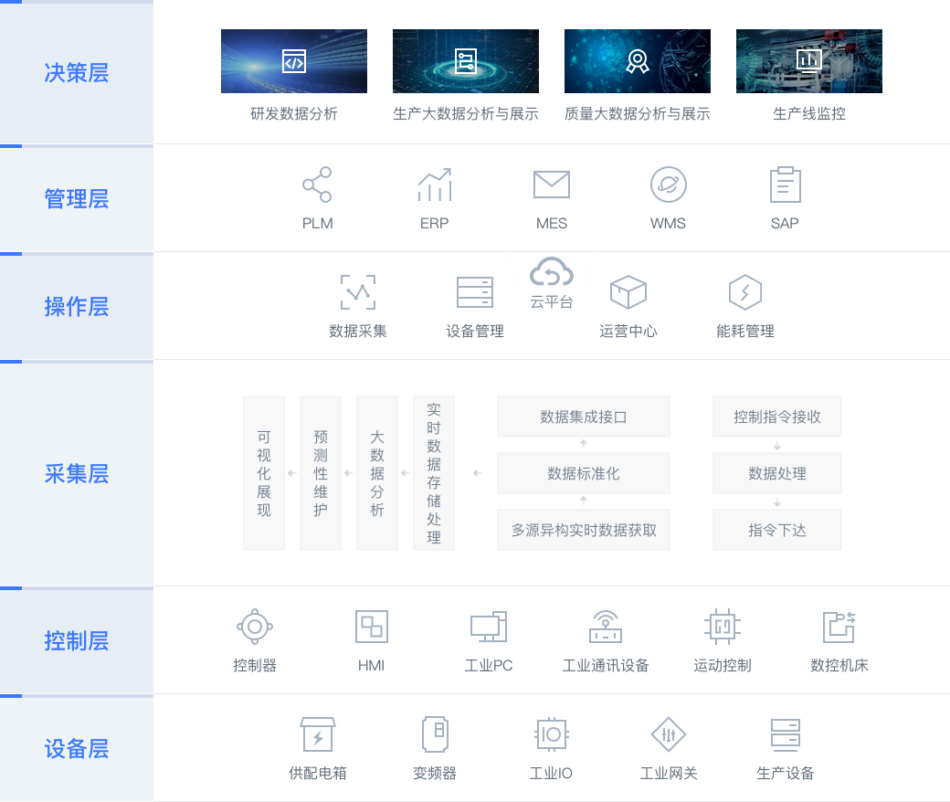Click the ERP chart icon
This screenshot has height=802, width=950.
pyautogui.click(x=434, y=184)
